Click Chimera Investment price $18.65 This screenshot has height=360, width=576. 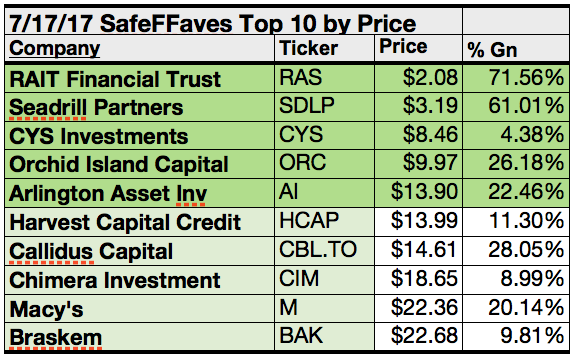click(418, 280)
